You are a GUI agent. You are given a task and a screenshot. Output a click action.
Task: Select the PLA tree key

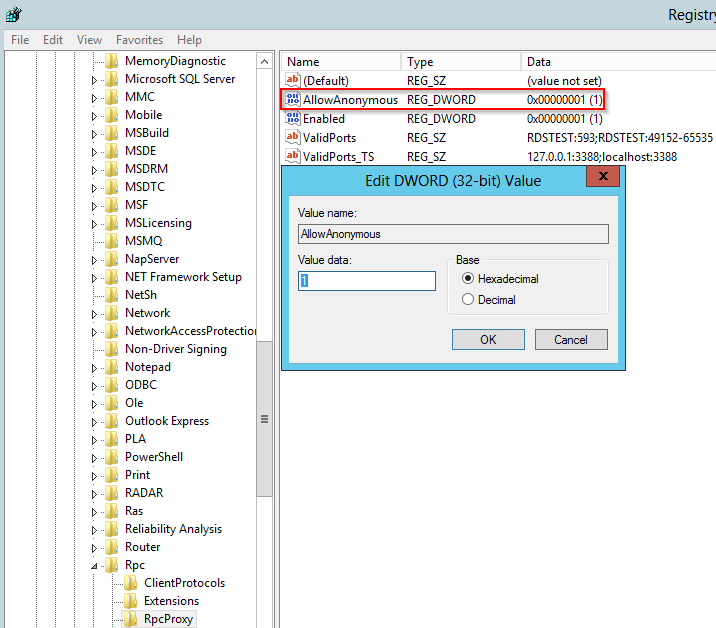(x=136, y=439)
